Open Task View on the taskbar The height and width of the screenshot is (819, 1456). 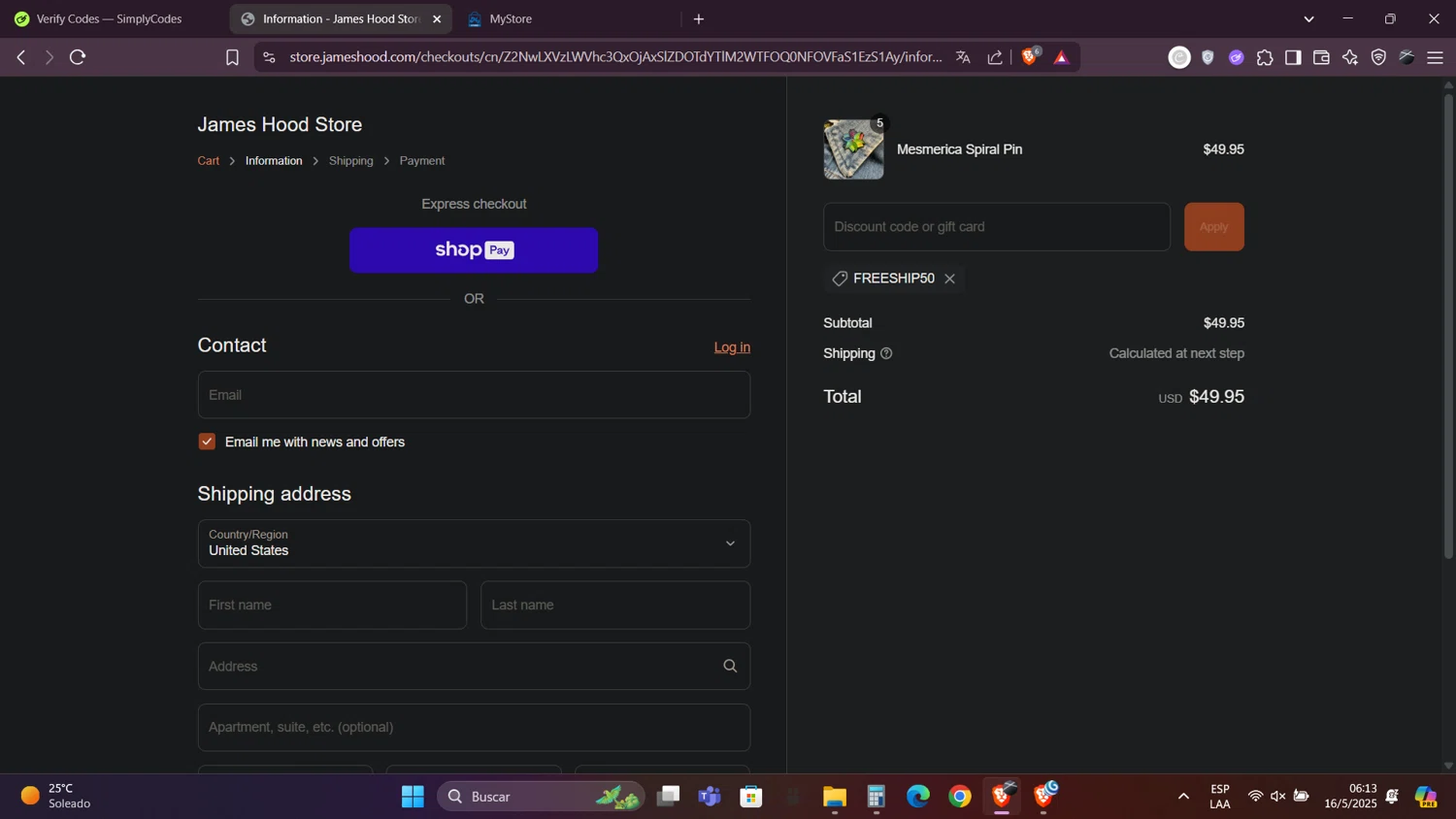pyautogui.click(x=668, y=797)
